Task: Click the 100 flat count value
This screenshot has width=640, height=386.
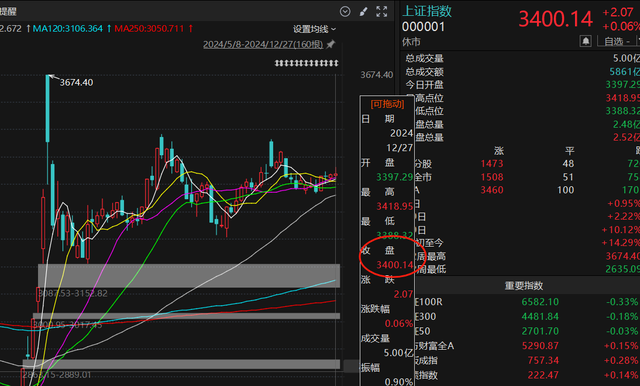Action: click(565, 190)
